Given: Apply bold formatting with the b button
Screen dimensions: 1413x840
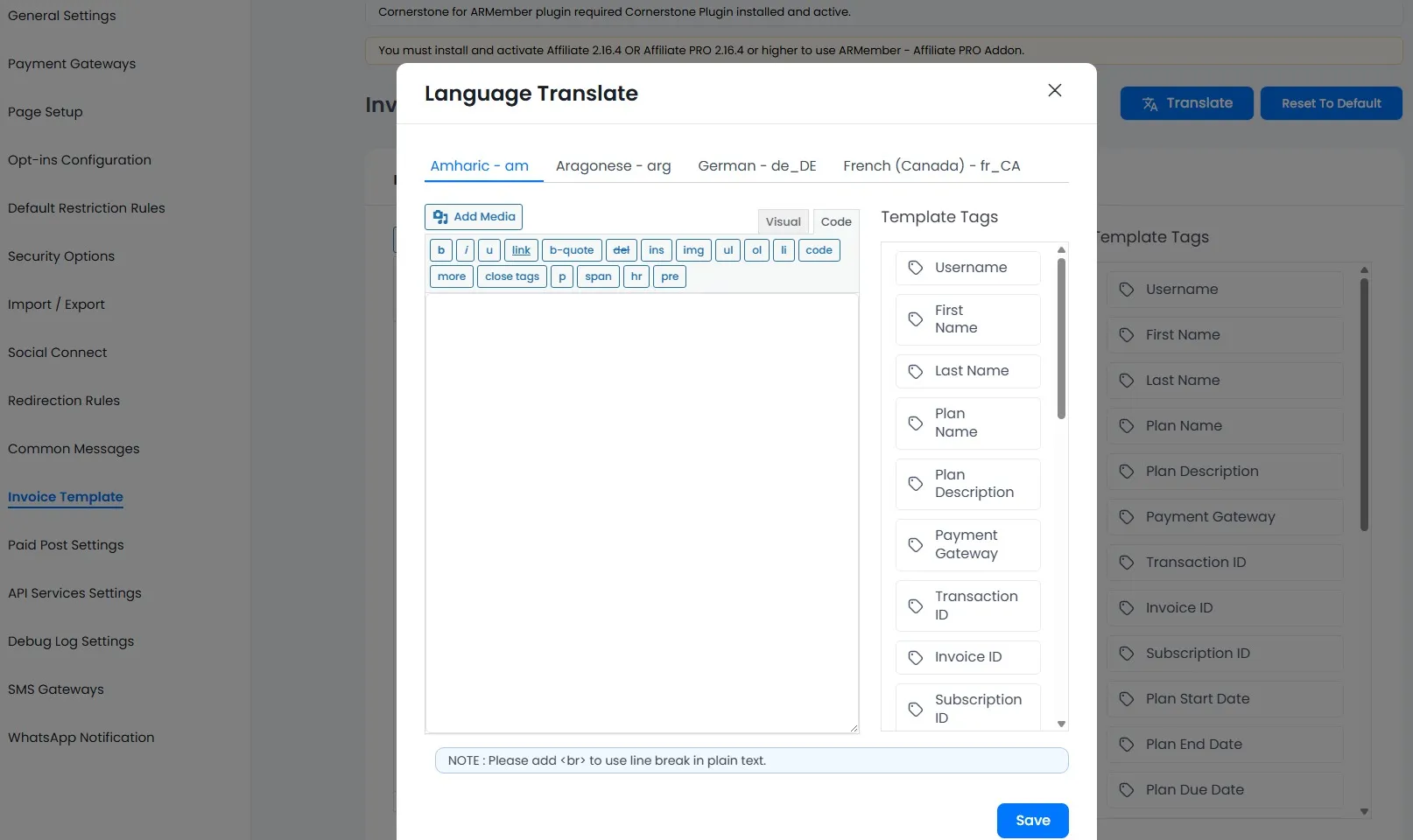Looking at the screenshot, I should 440,249.
